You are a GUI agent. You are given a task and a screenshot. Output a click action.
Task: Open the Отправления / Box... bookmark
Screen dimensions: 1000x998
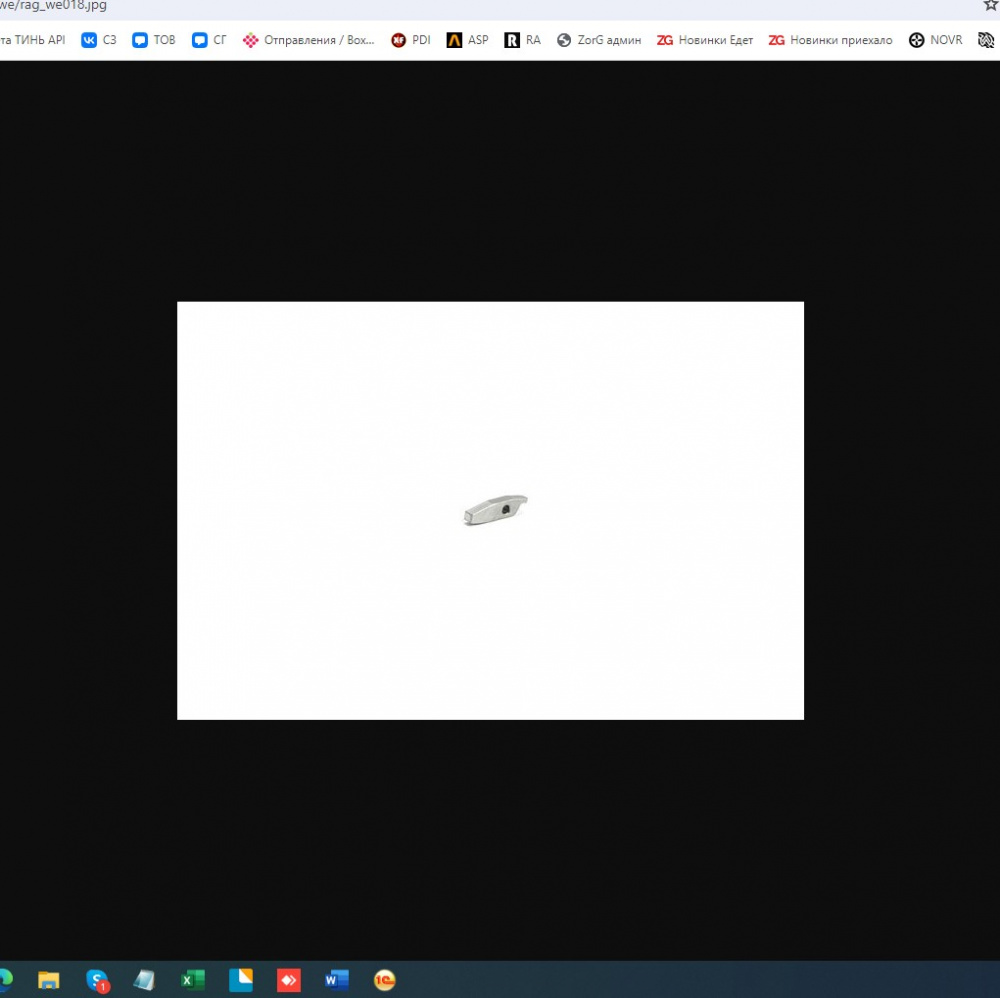[309, 40]
